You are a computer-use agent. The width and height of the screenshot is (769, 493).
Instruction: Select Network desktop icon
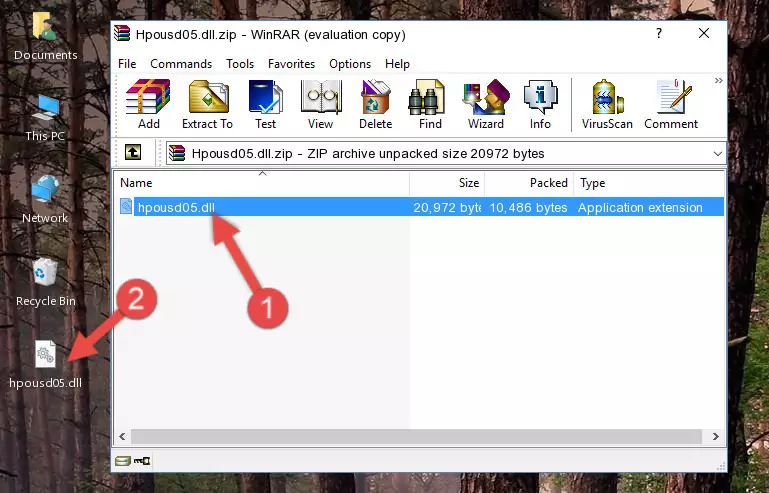45,200
